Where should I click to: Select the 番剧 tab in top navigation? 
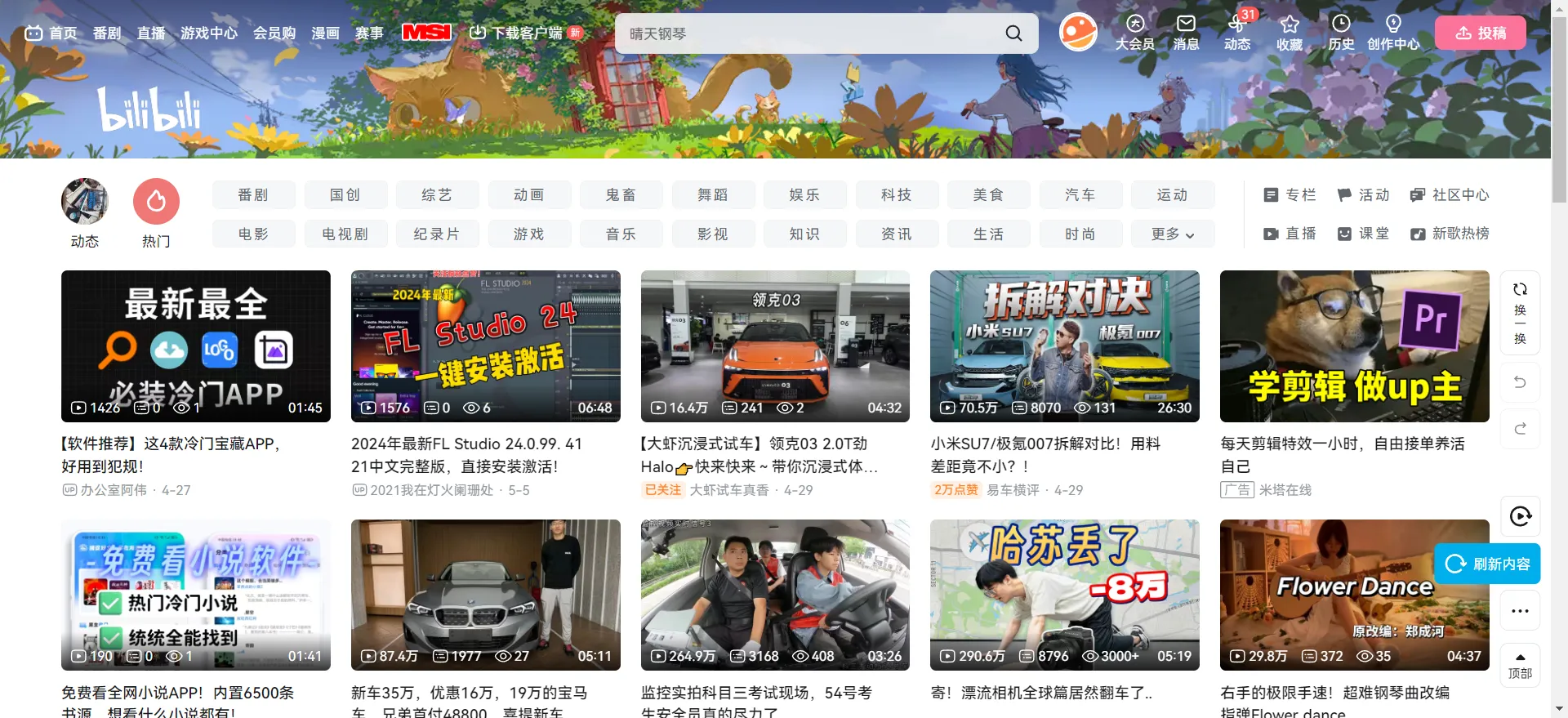(107, 33)
